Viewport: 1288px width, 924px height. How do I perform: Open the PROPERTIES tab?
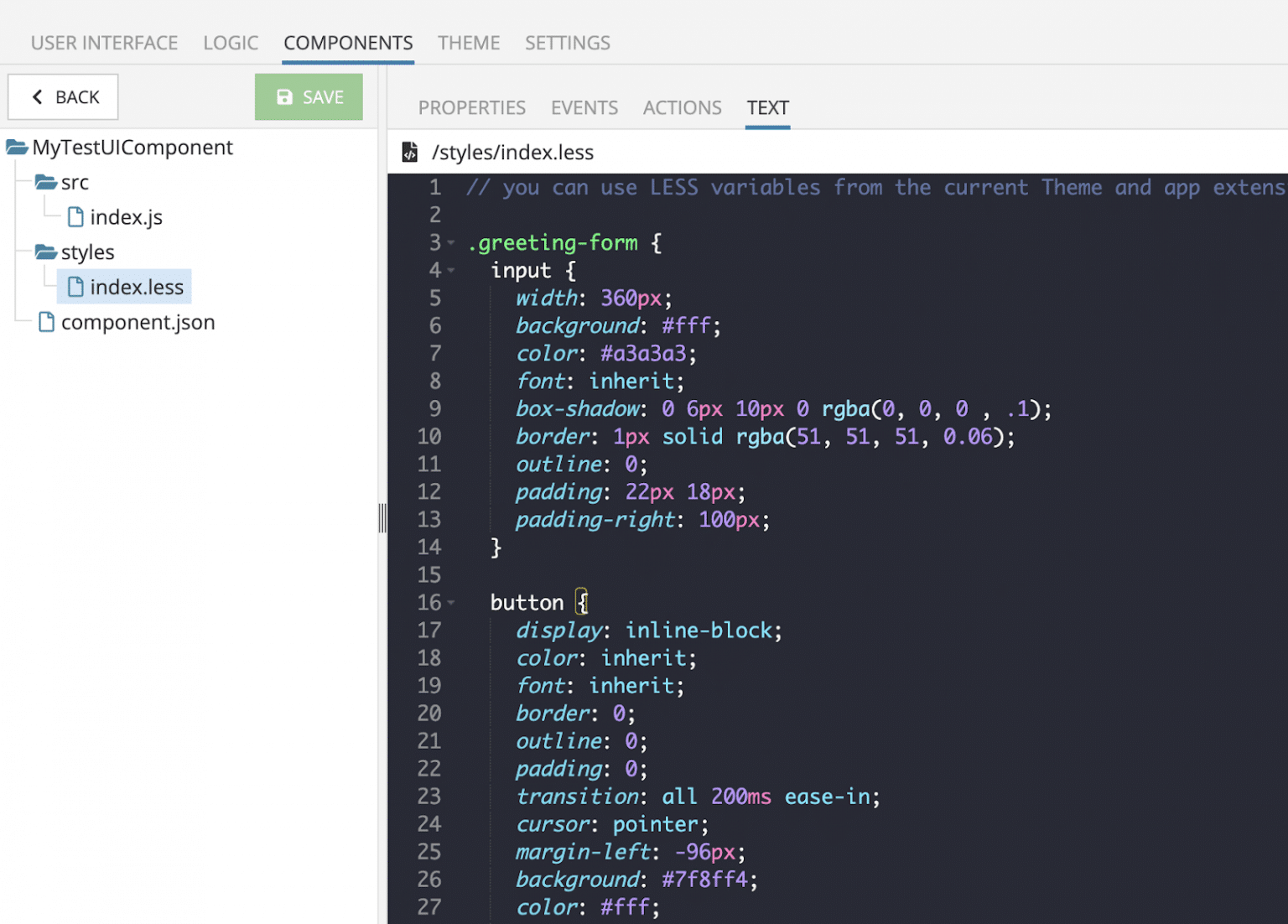point(471,107)
